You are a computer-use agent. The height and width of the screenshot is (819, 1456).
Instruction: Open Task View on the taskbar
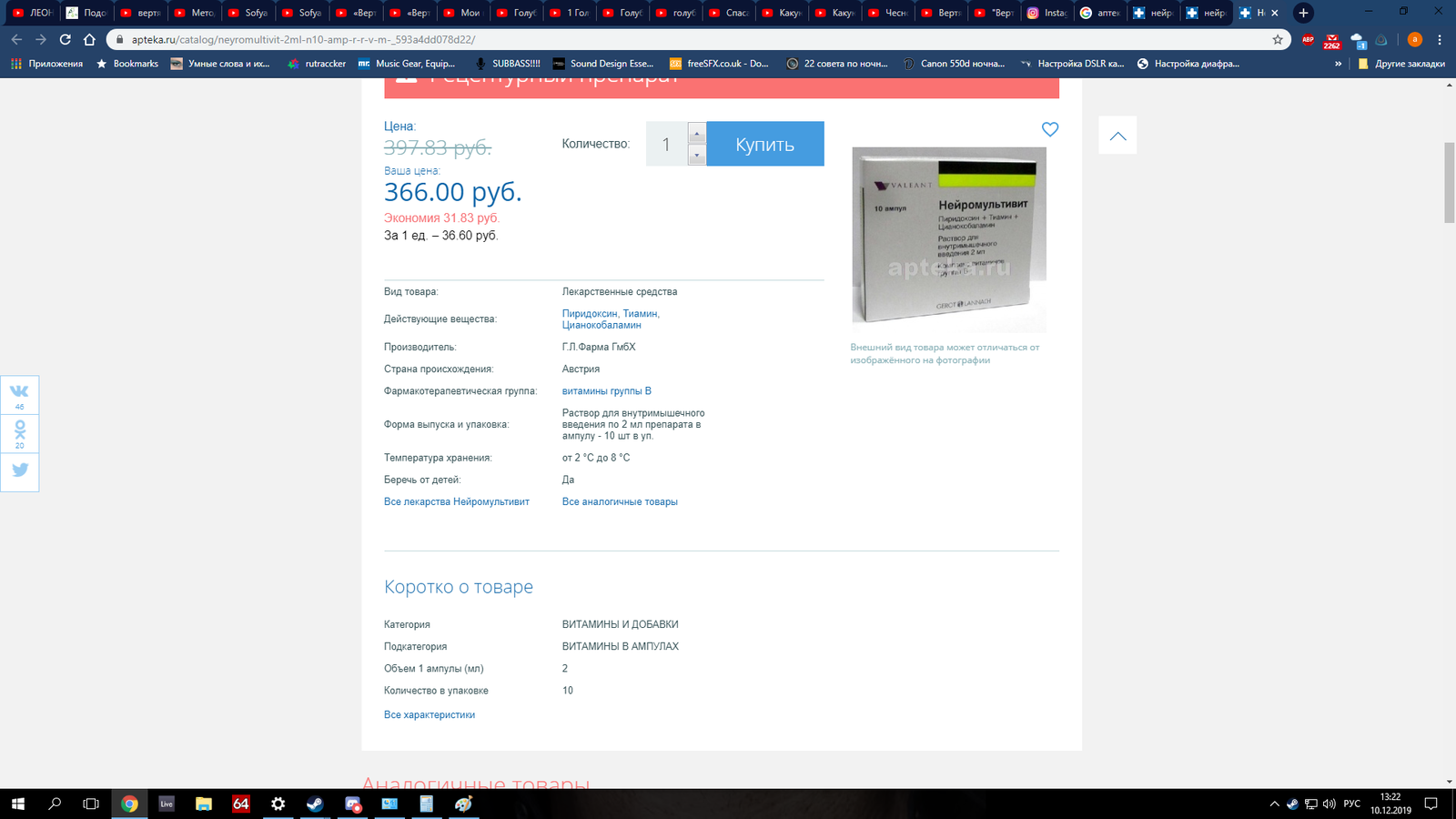click(x=91, y=804)
